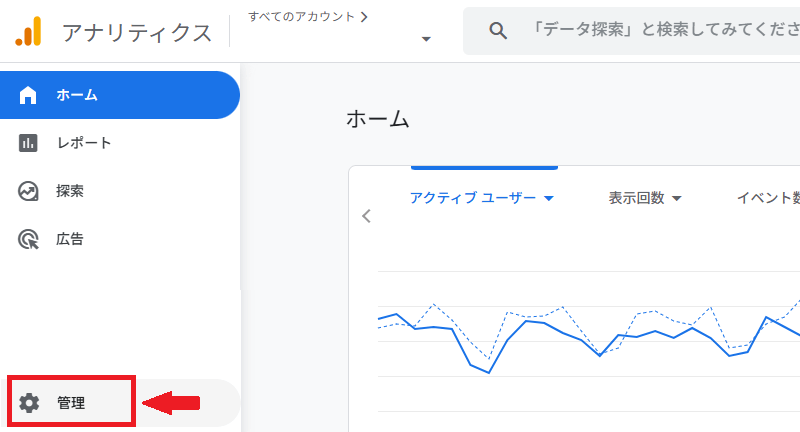Screen dimensions: 800x432
Task: Open the 表示回数 metric dropdown
Action: [x=645, y=198]
